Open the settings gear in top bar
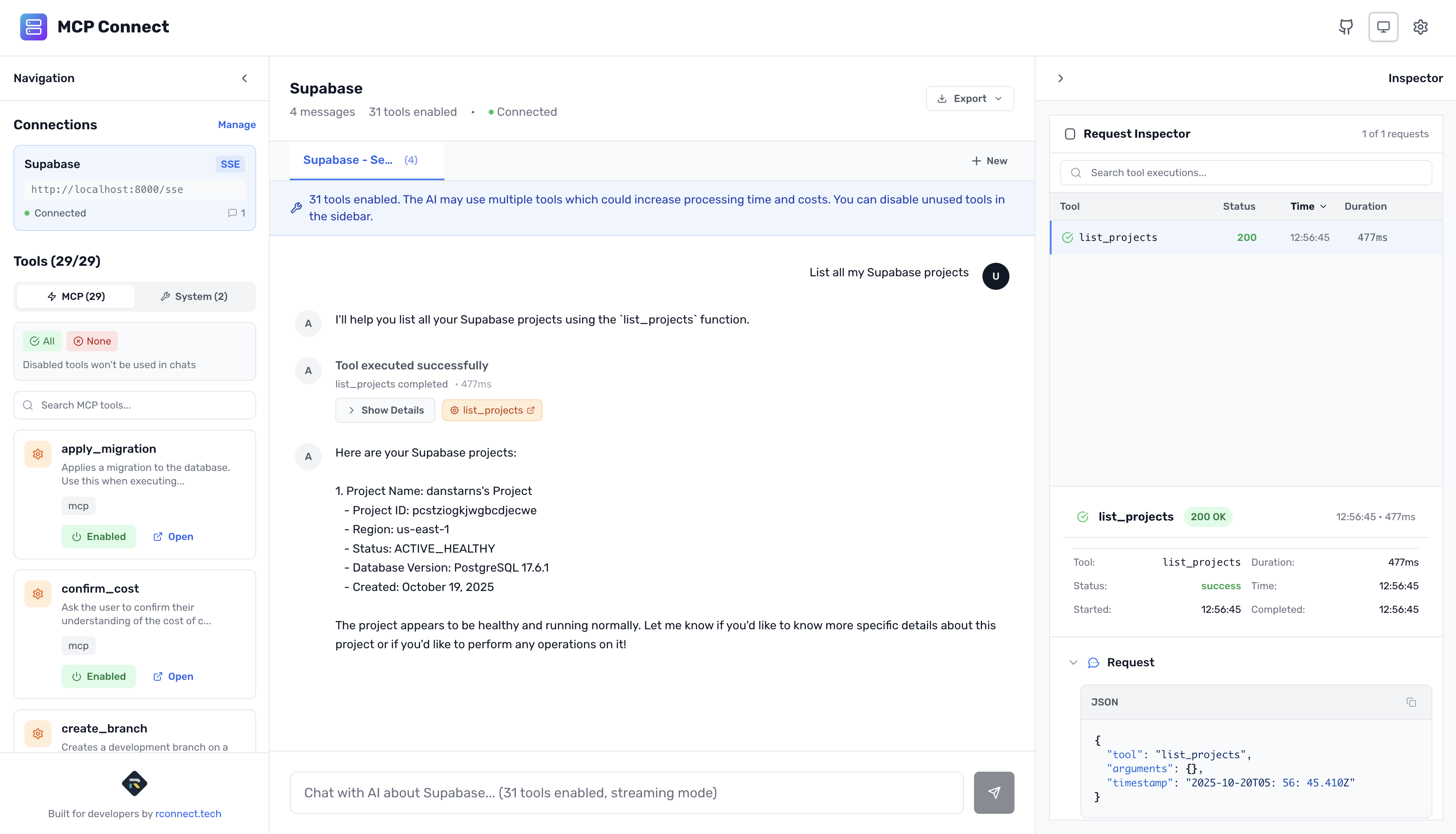Viewport: 1456px width, 834px height. (x=1421, y=27)
